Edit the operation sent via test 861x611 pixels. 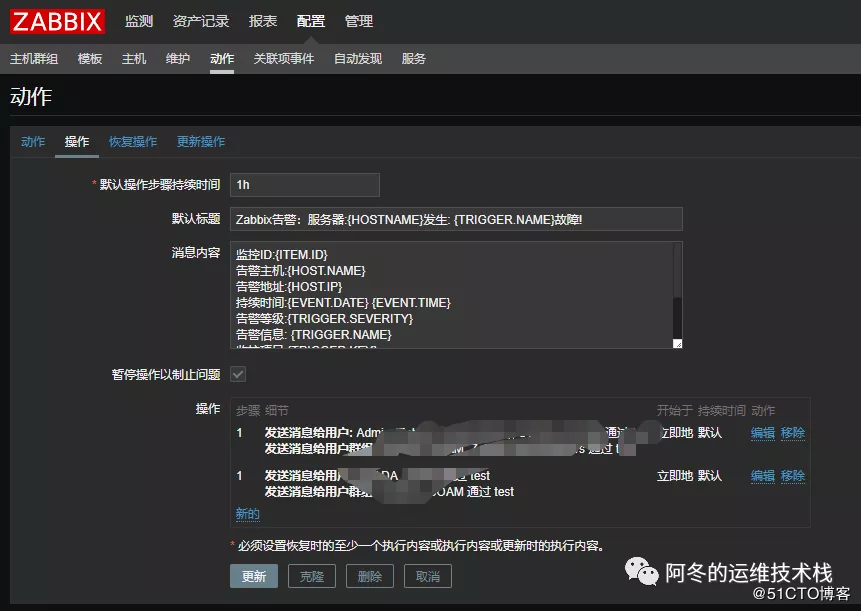click(x=763, y=475)
